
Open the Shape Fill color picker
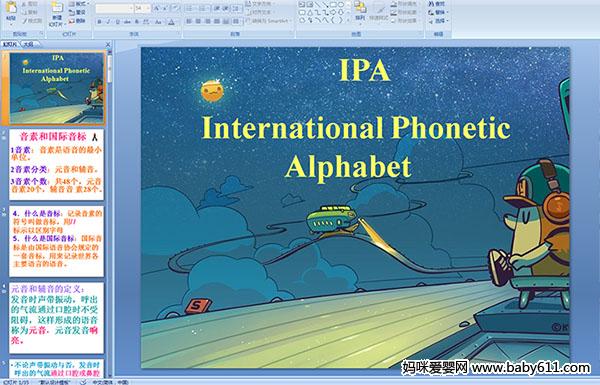(406, 4)
